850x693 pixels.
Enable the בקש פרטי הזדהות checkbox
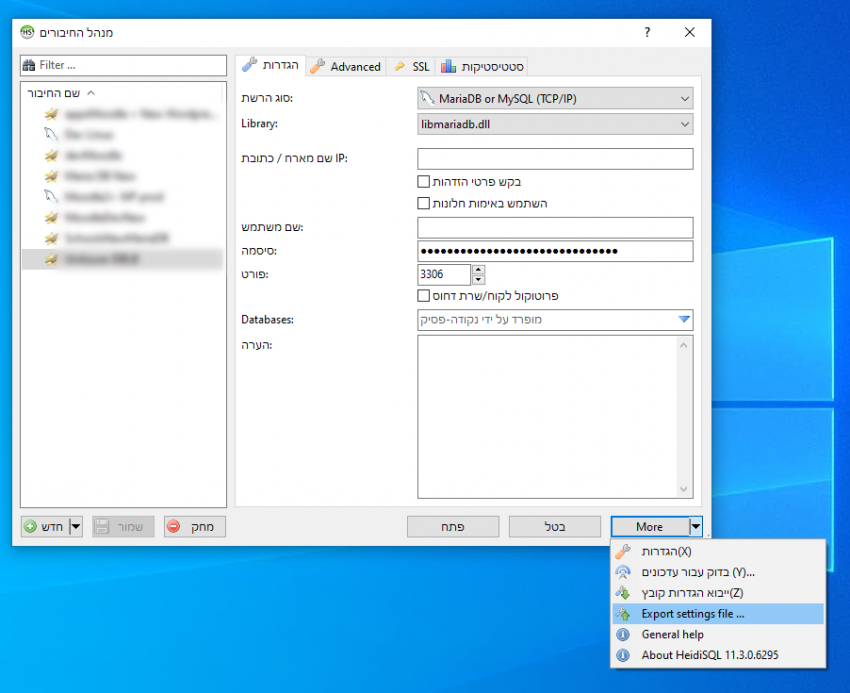point(423,181)
